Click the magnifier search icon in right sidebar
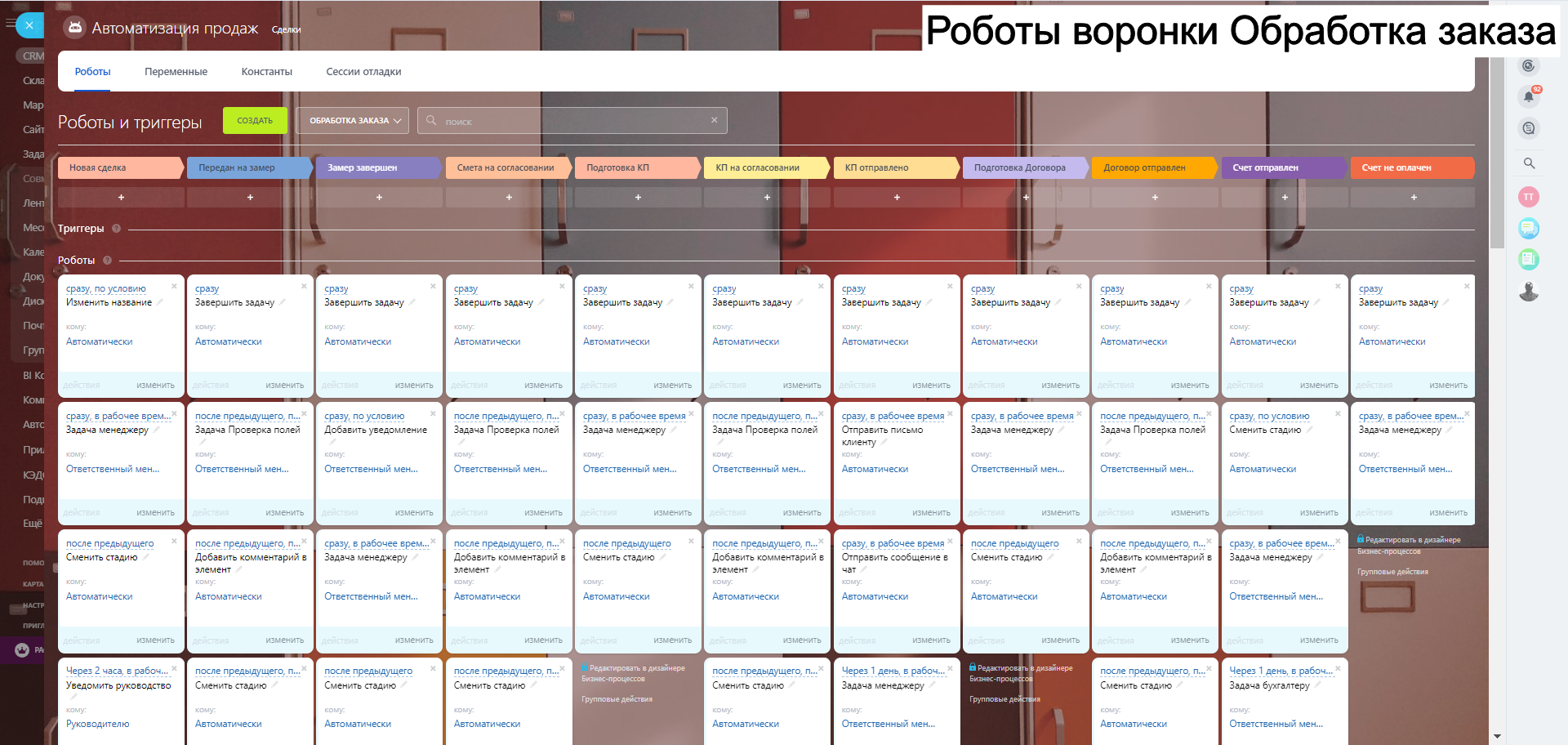Viewport: 1568px width, 745px height. [1529, 163]
